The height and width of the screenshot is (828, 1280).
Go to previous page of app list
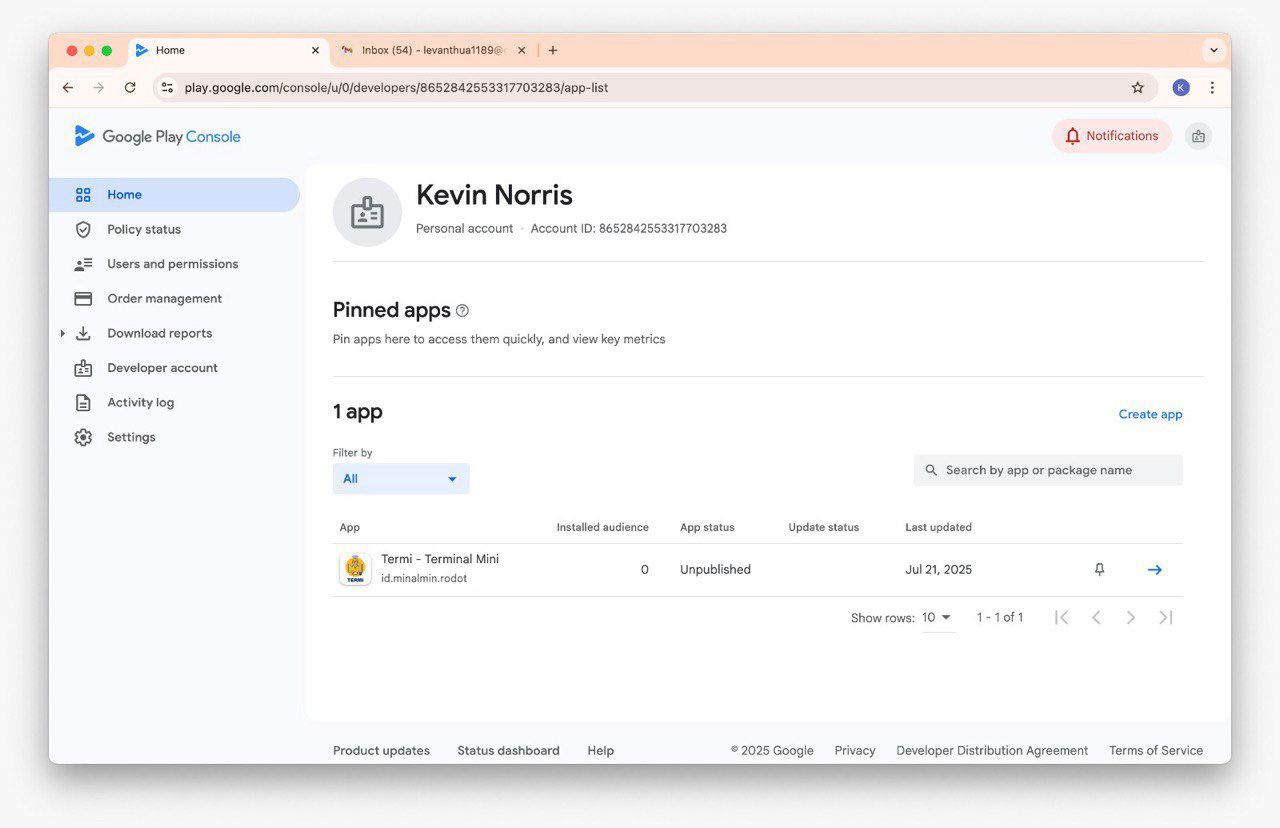(1096, 618)
